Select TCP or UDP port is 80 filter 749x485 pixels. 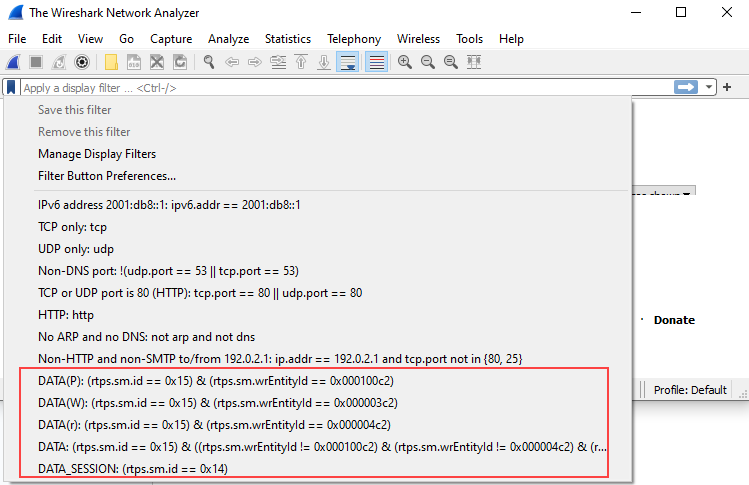[200, 293]
